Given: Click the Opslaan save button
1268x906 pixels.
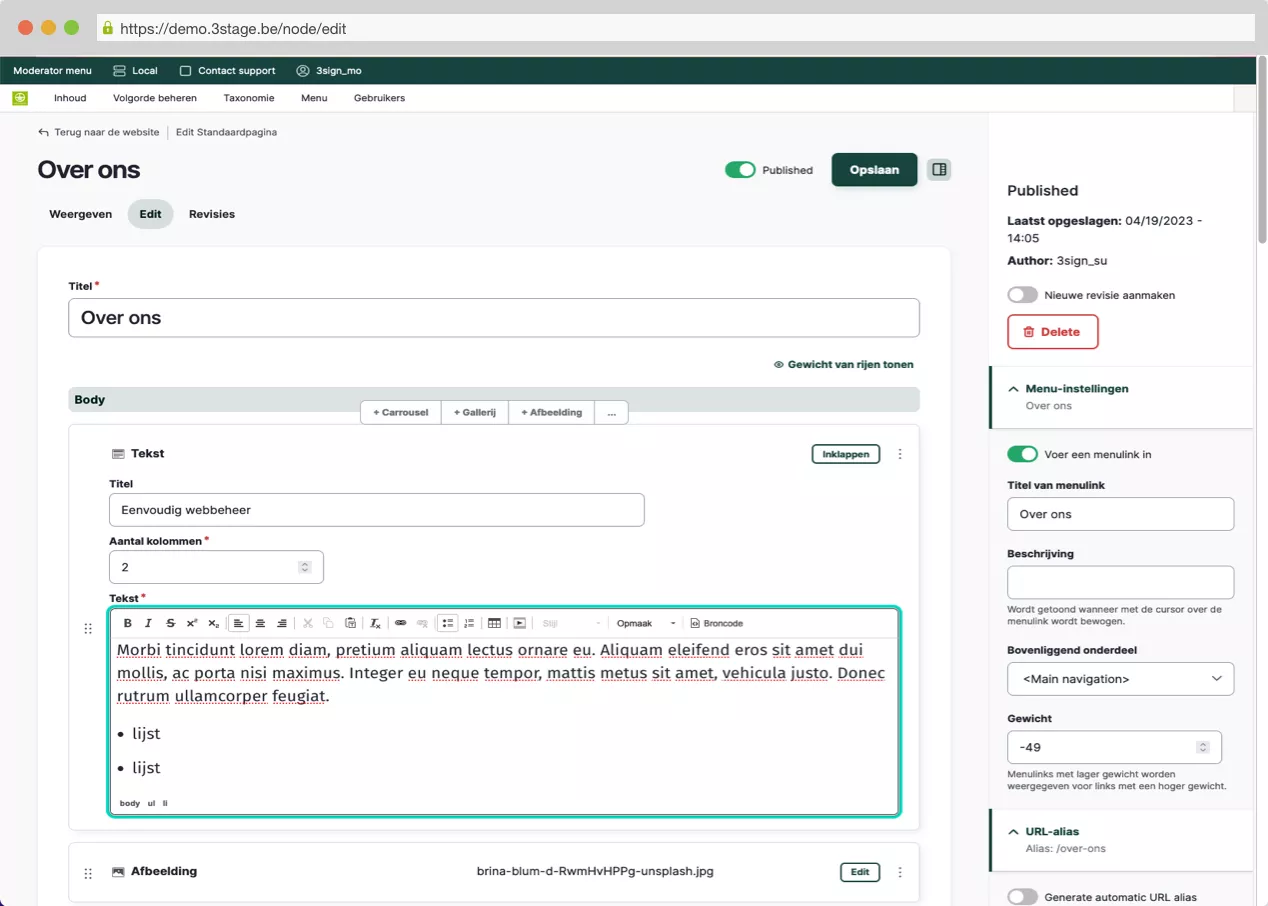Looking at the screenshot, I should (874, 170).
